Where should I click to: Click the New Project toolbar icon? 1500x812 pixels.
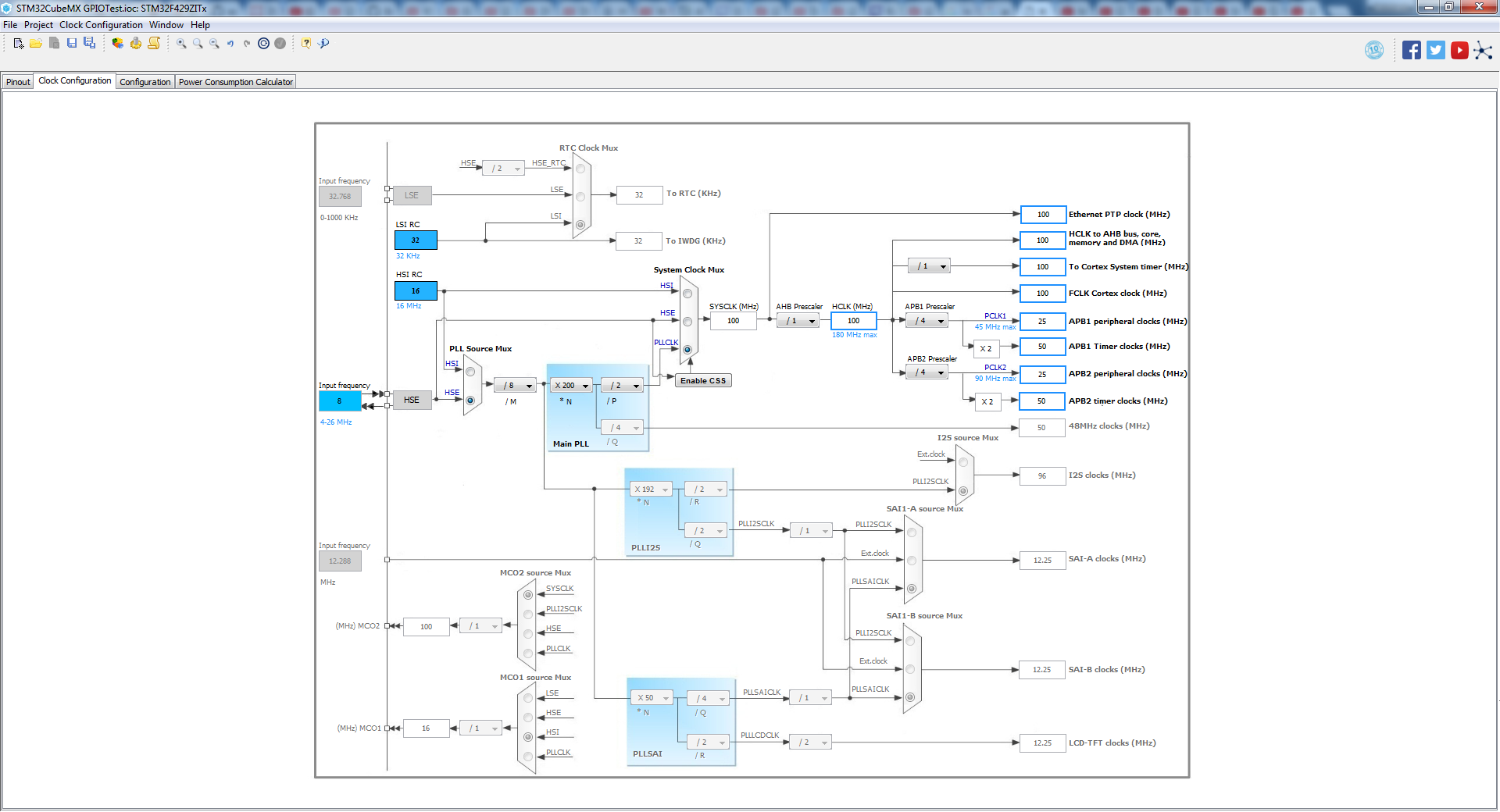(19, 44)
